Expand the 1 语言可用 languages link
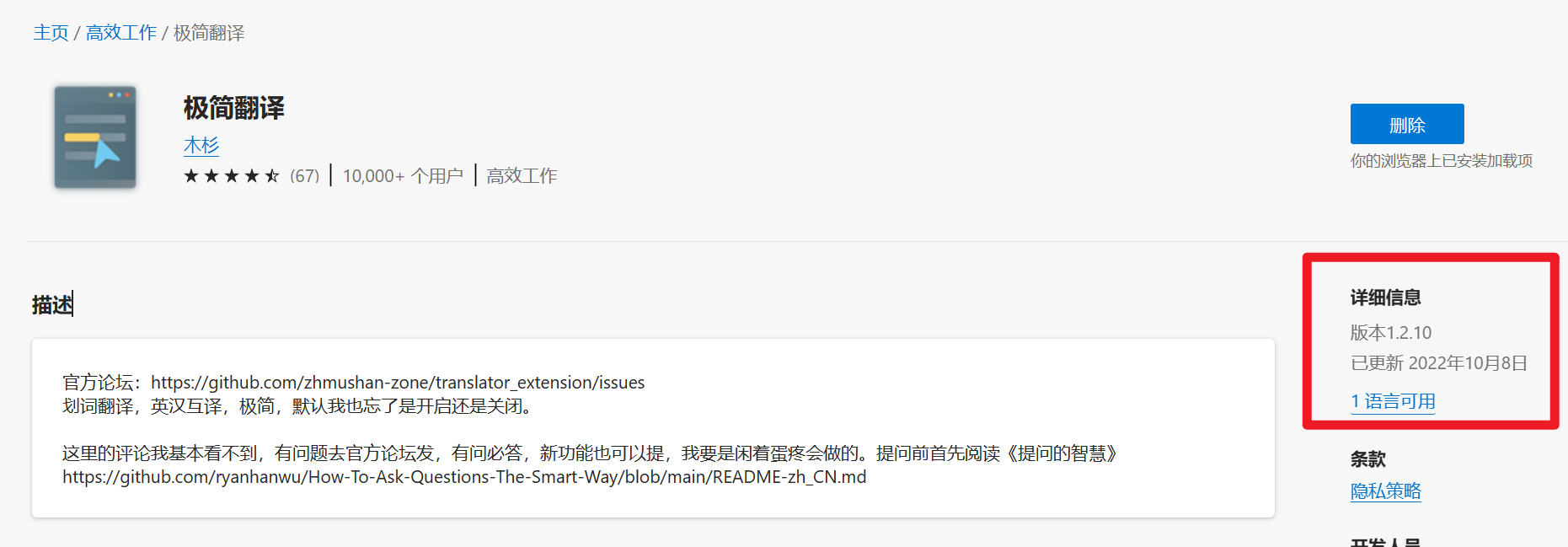The width and height of the screenshot is (1568, 547). point(1393,402)
